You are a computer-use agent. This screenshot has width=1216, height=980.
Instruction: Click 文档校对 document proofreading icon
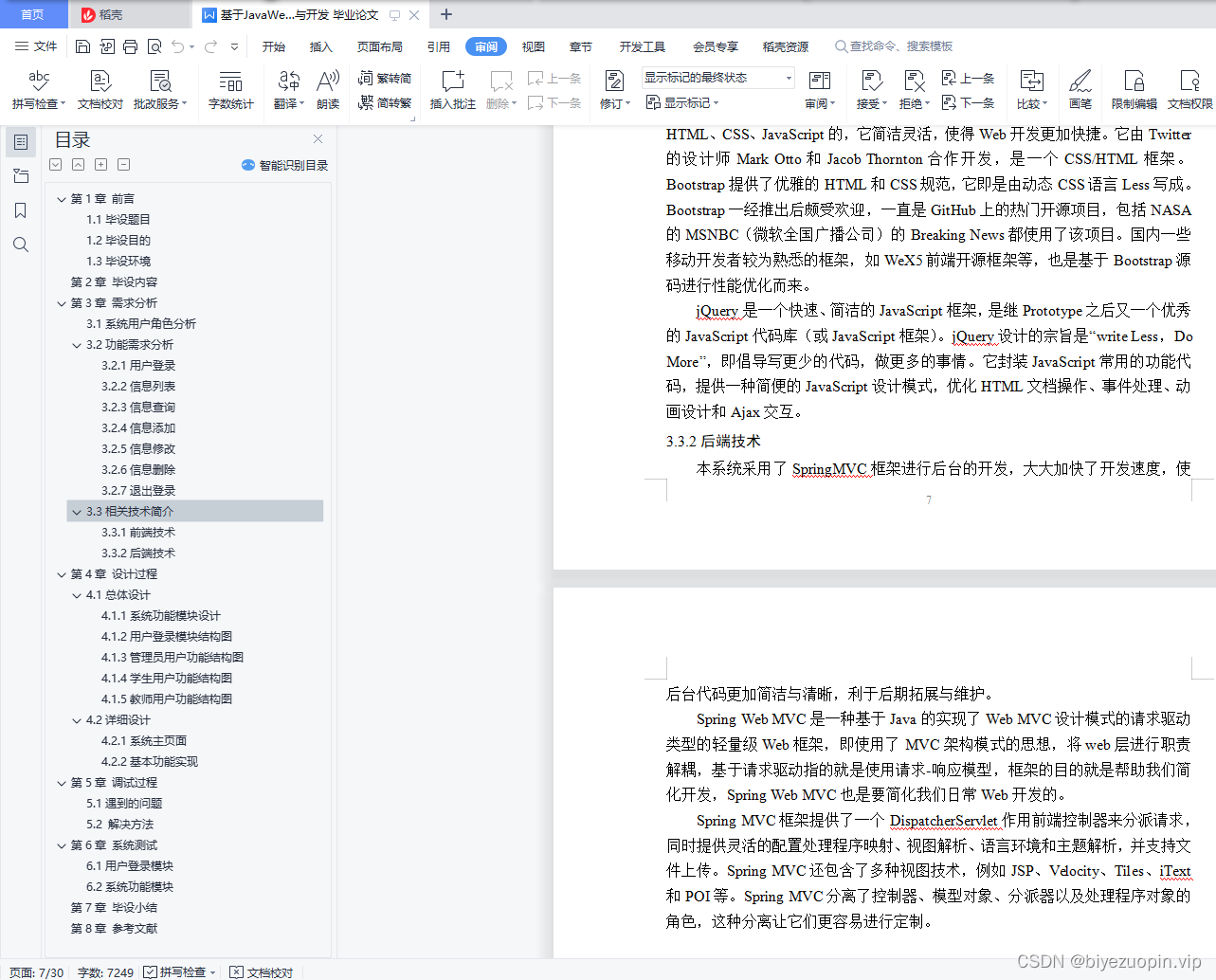(x=100, y=90)
